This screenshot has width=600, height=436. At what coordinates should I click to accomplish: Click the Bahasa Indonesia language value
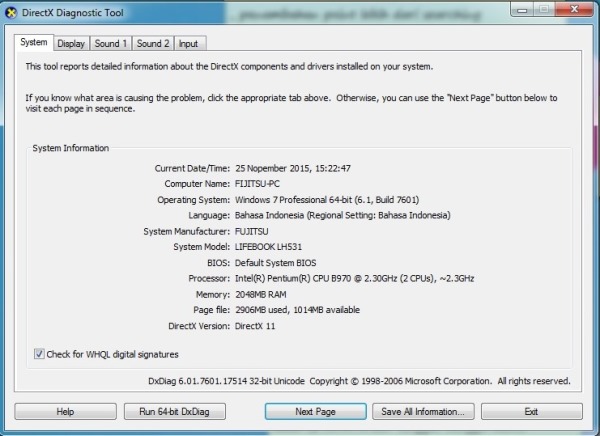pyautogui.click(x=342, y=215)
